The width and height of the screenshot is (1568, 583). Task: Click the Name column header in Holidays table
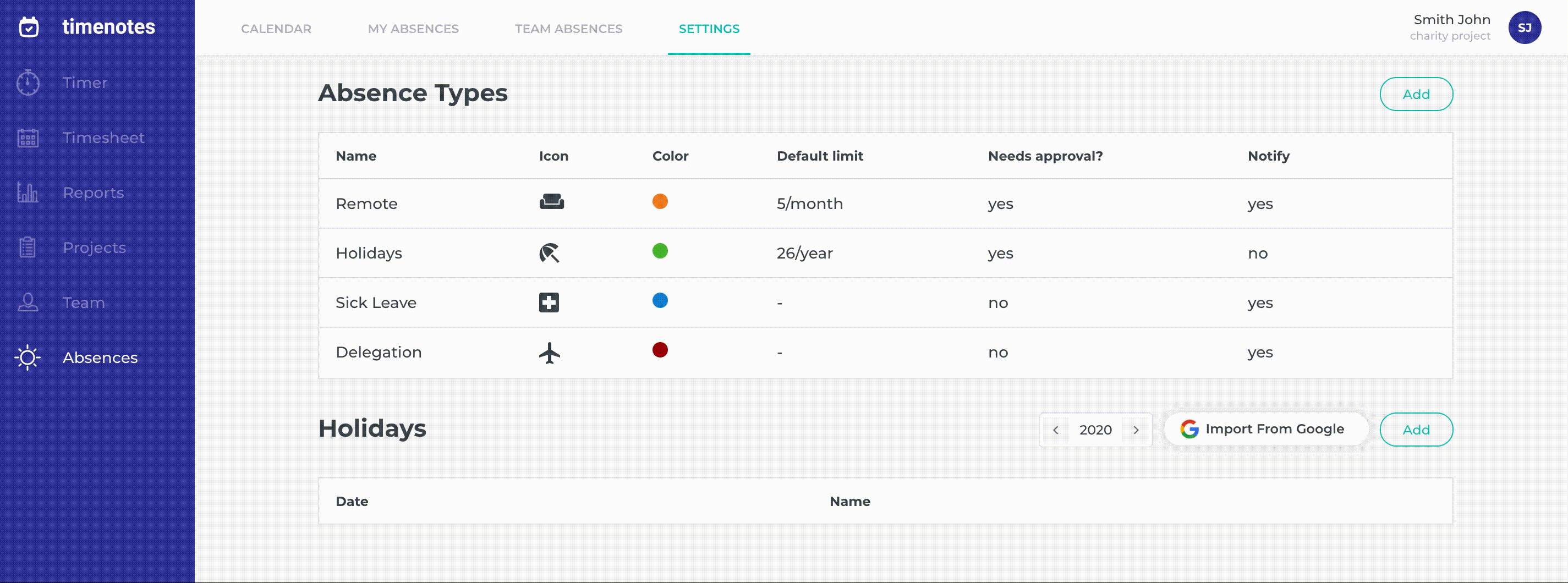(x=849, y=502)
